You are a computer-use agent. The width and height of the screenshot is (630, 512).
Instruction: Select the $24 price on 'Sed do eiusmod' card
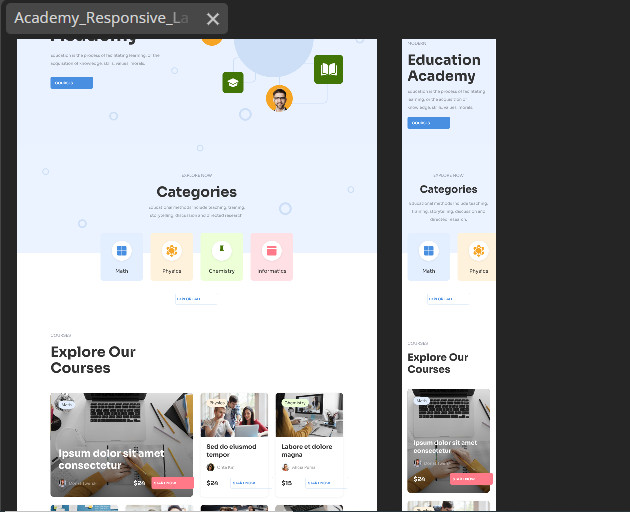coord(212,483)
